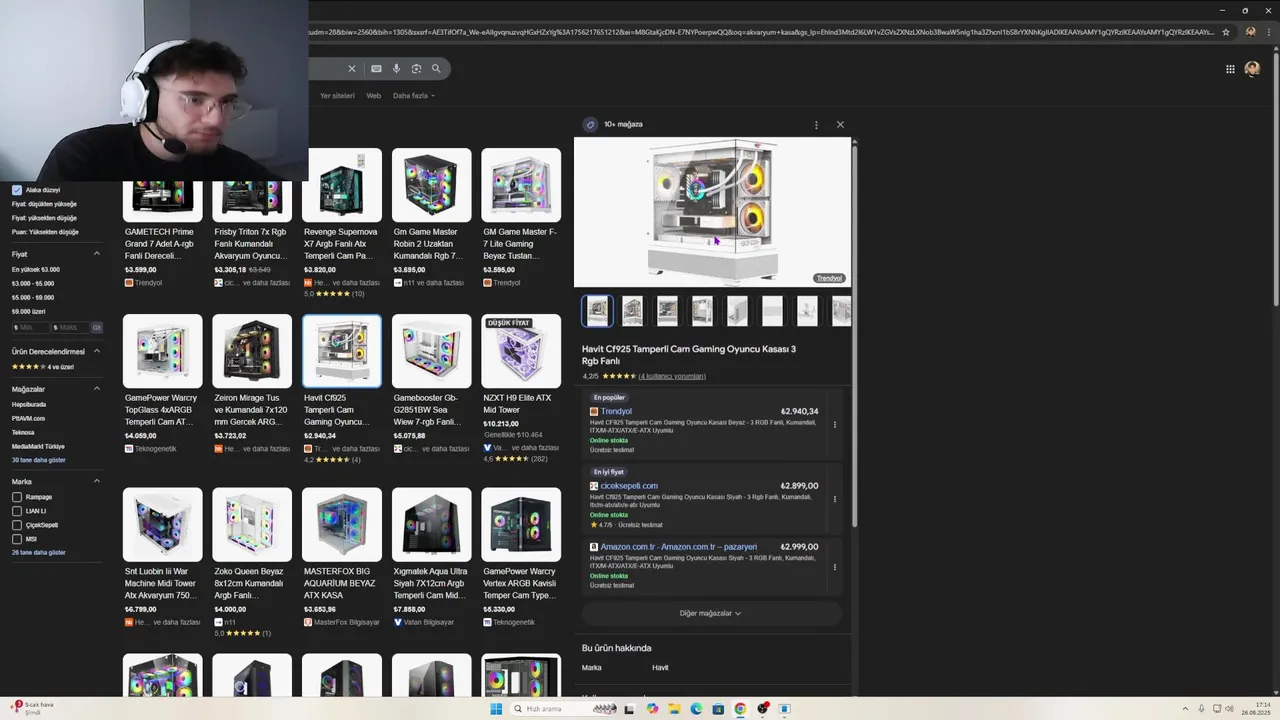Apply the price range with the Git button
The image size is (1280, 720).
click(x=97, y=327)
